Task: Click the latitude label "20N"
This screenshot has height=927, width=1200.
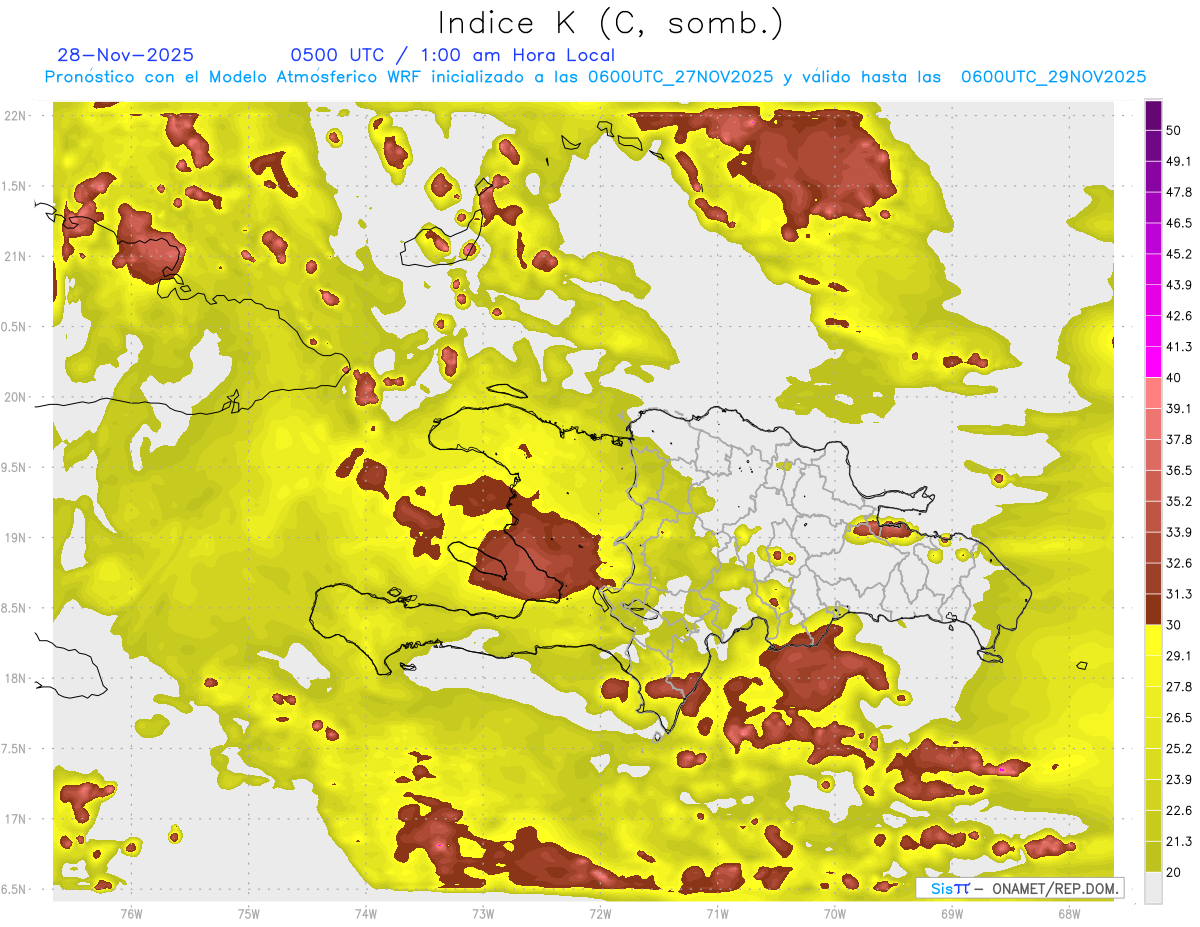Action: 15,398
